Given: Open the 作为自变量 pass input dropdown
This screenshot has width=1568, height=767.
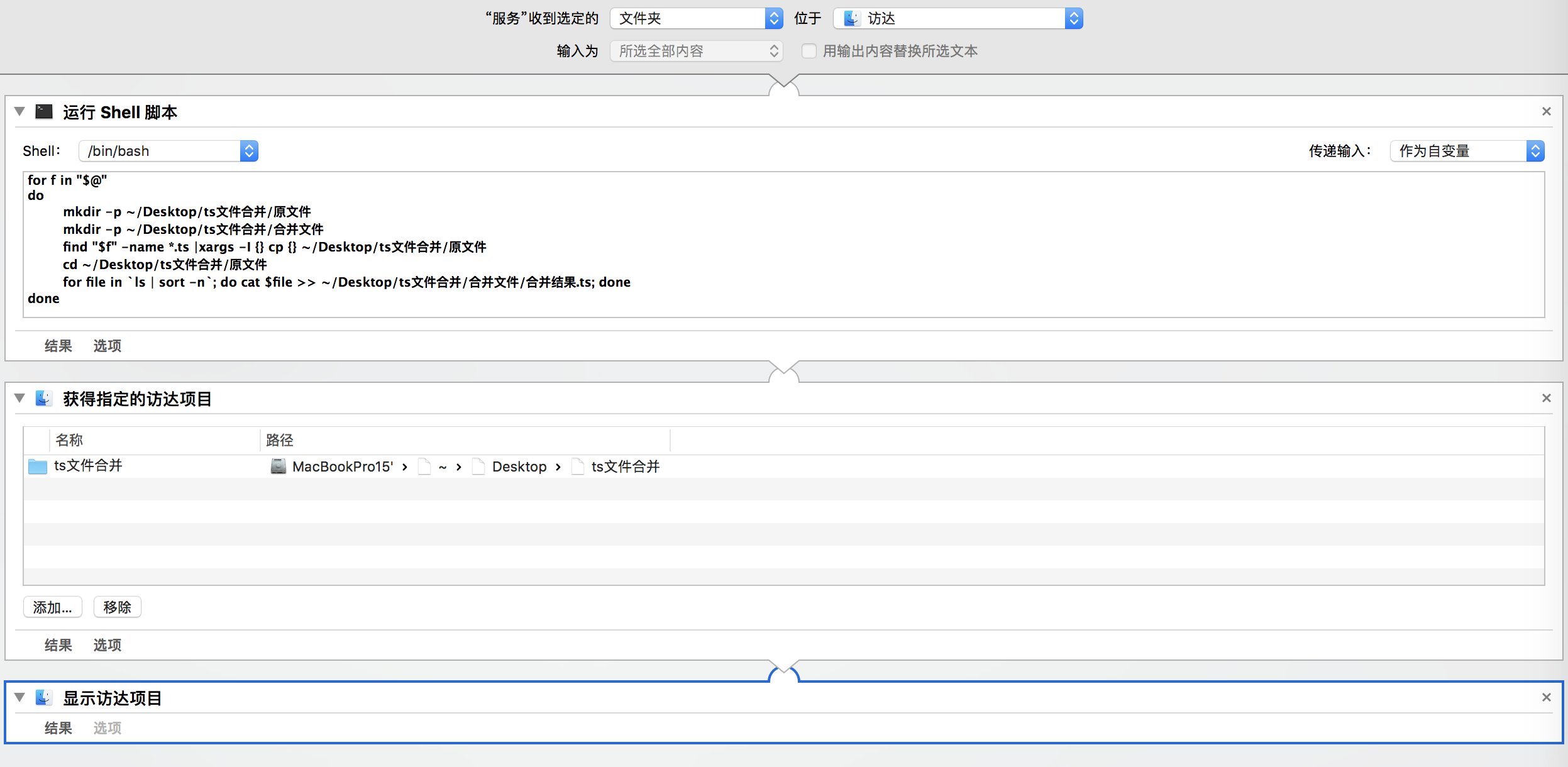Looking at the screenshot, I should click(x=1467, y=151).
